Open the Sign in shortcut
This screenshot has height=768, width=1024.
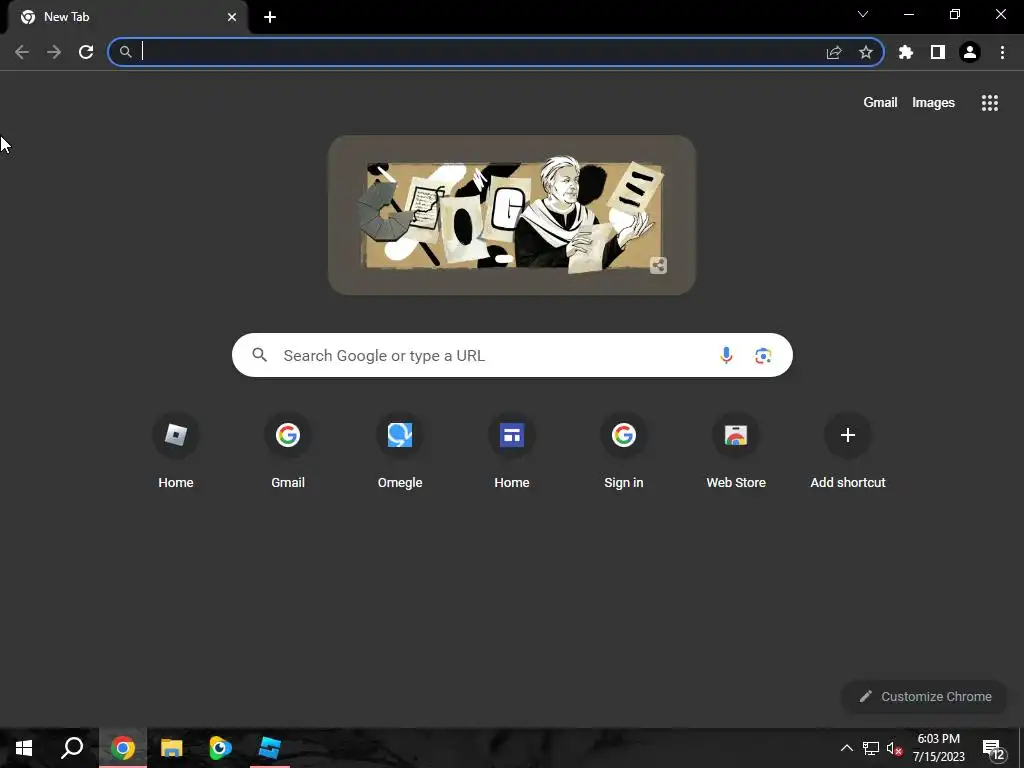pyautogui.click(x=624, y=451)
